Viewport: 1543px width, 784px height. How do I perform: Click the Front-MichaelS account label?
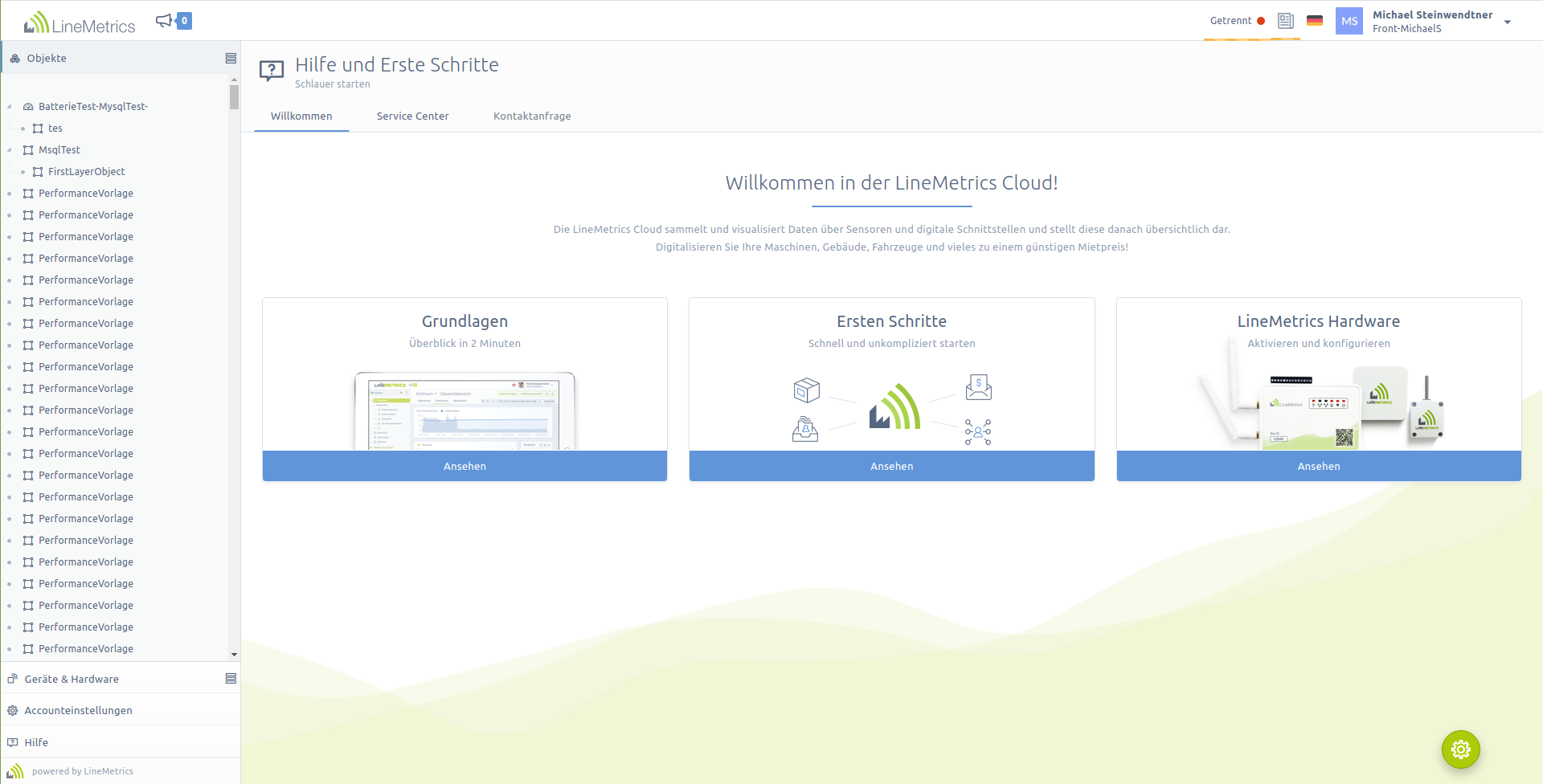(x=1406, y=29)
